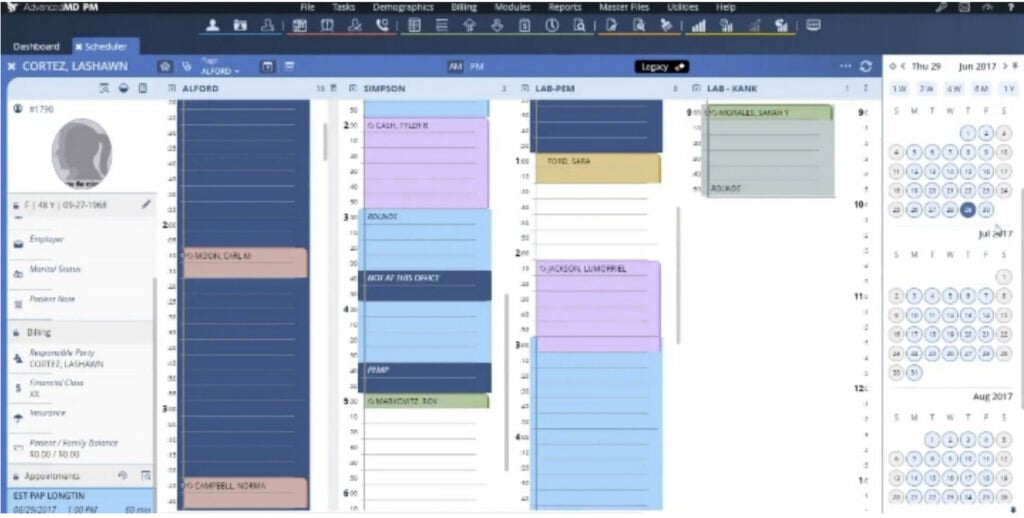Click the patient profile photo

(x=81, y=153)
